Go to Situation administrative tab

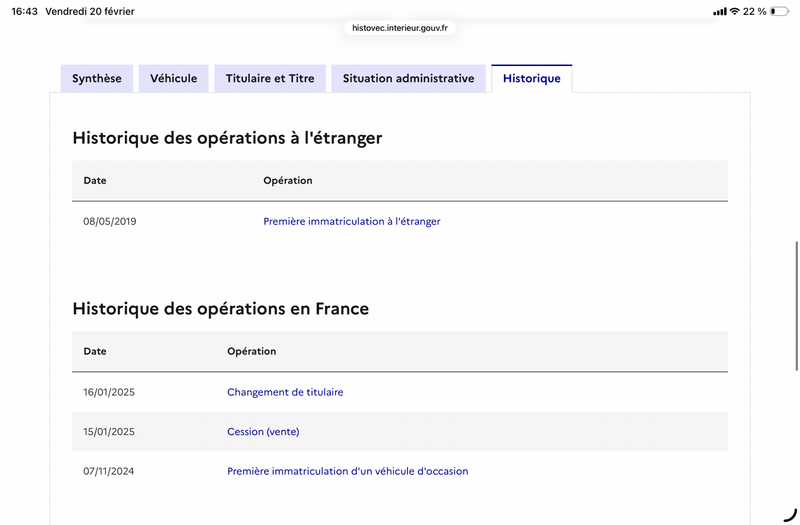[x=408, y=79]
